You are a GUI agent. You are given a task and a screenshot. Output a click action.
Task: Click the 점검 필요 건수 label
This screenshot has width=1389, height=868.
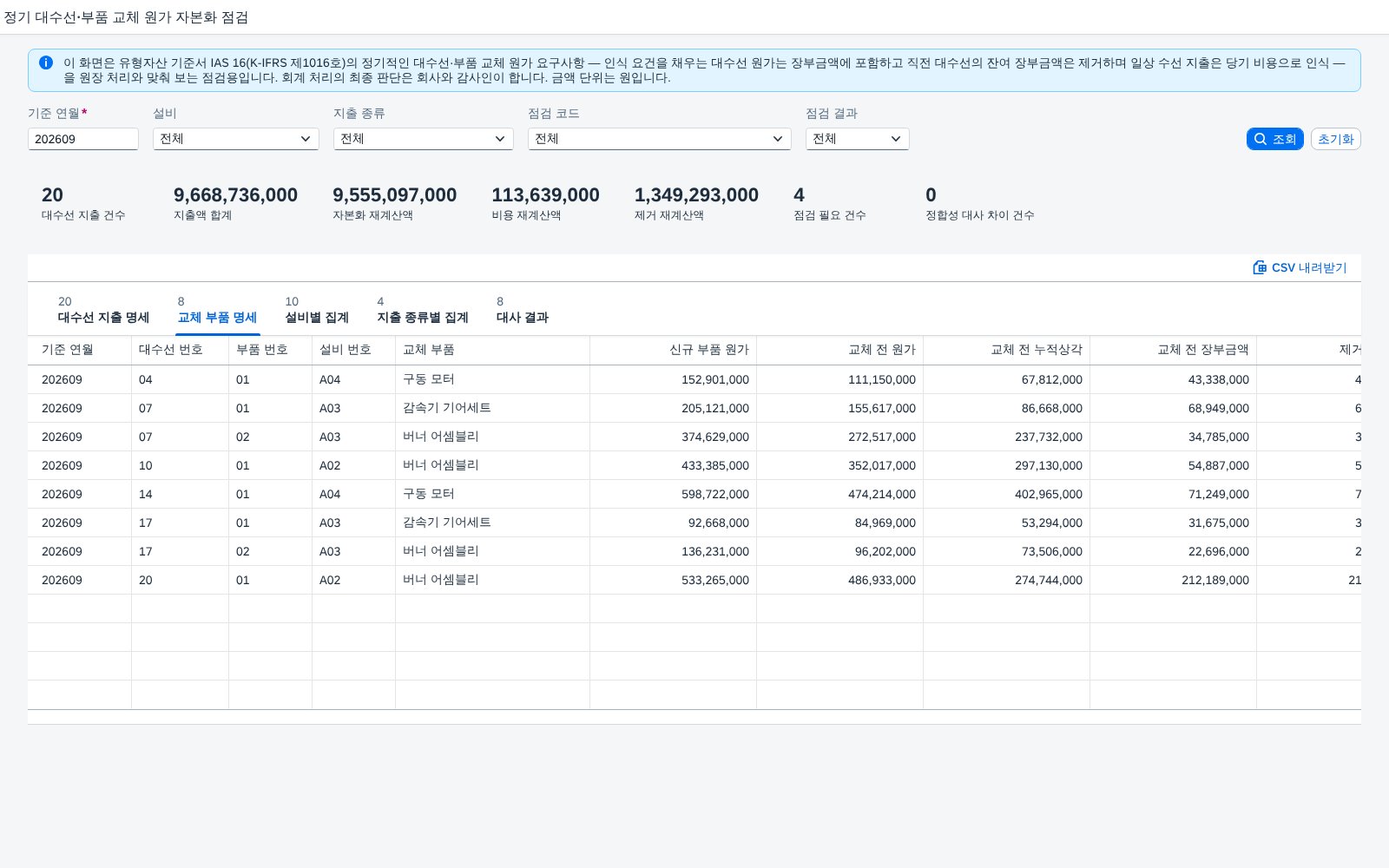click(830, 215)
